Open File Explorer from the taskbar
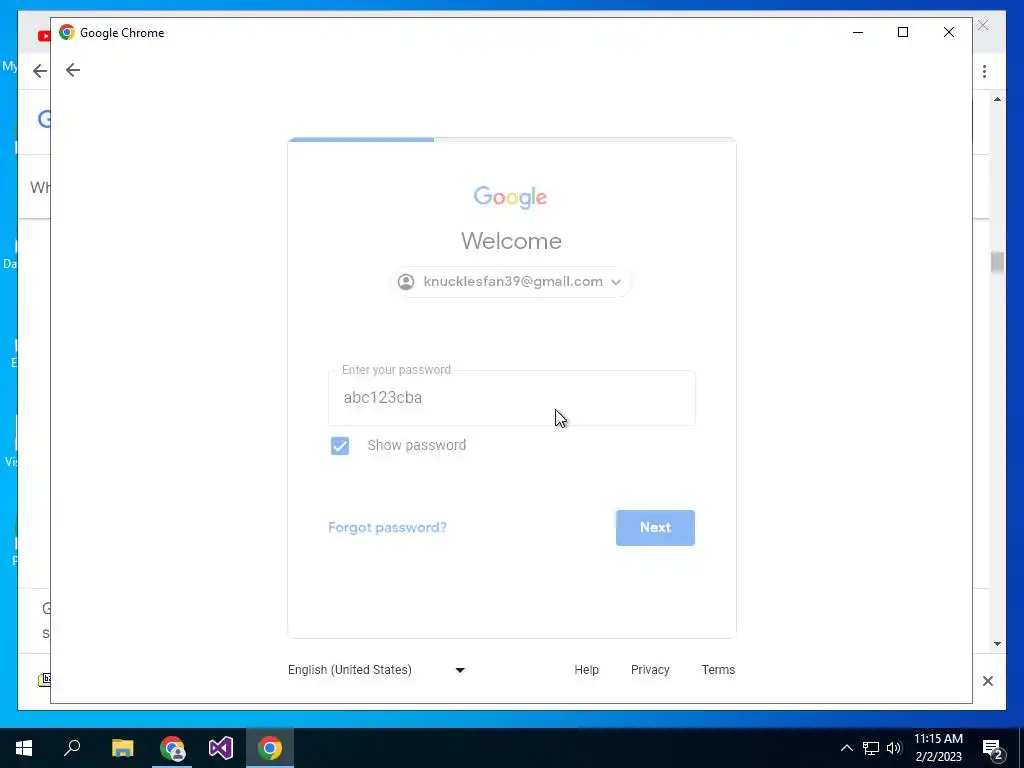Viewport: 1024px width, 768px height. [x=122, y=748]
